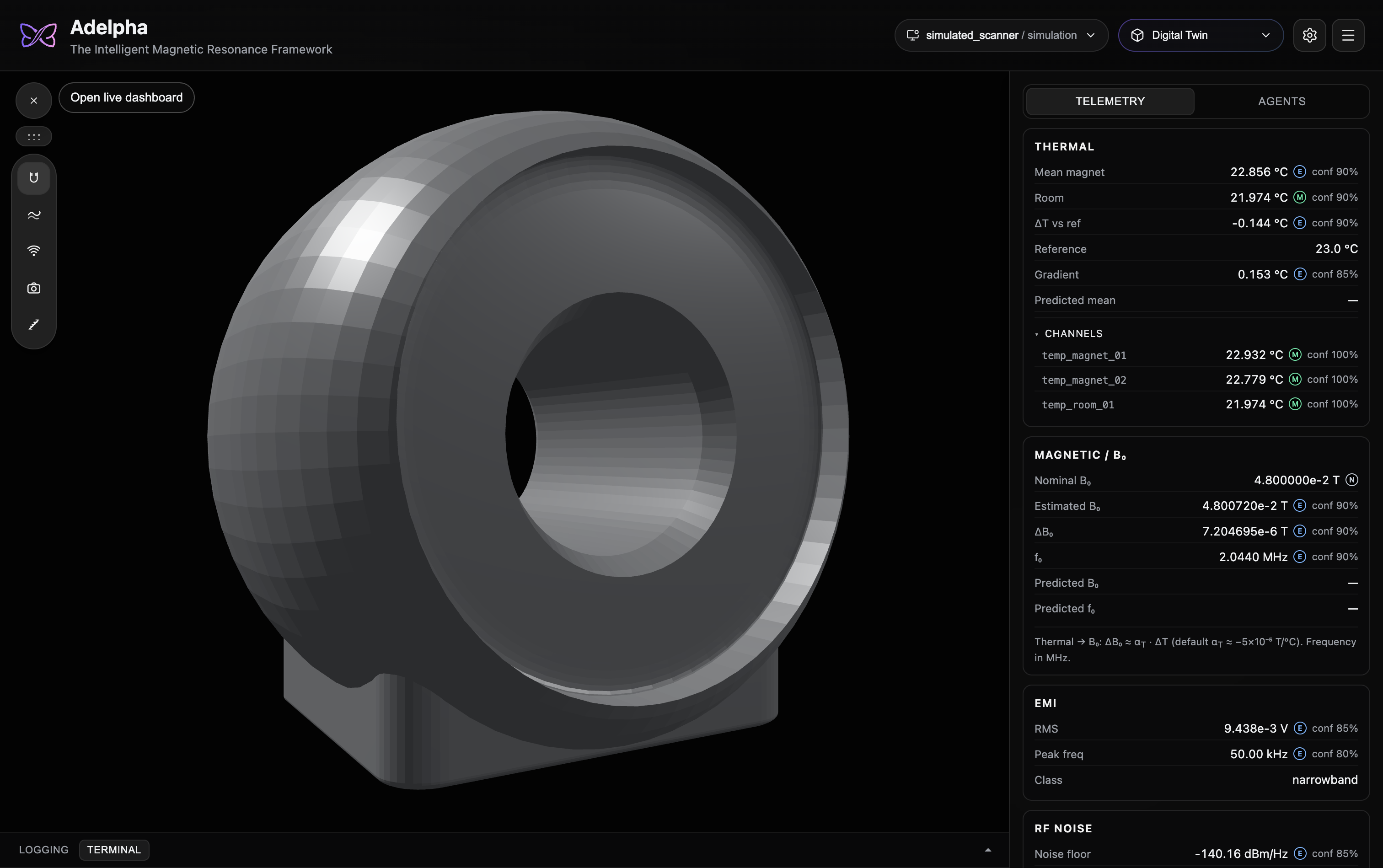Click the E badge on f₀ row

coord(1300,557)
